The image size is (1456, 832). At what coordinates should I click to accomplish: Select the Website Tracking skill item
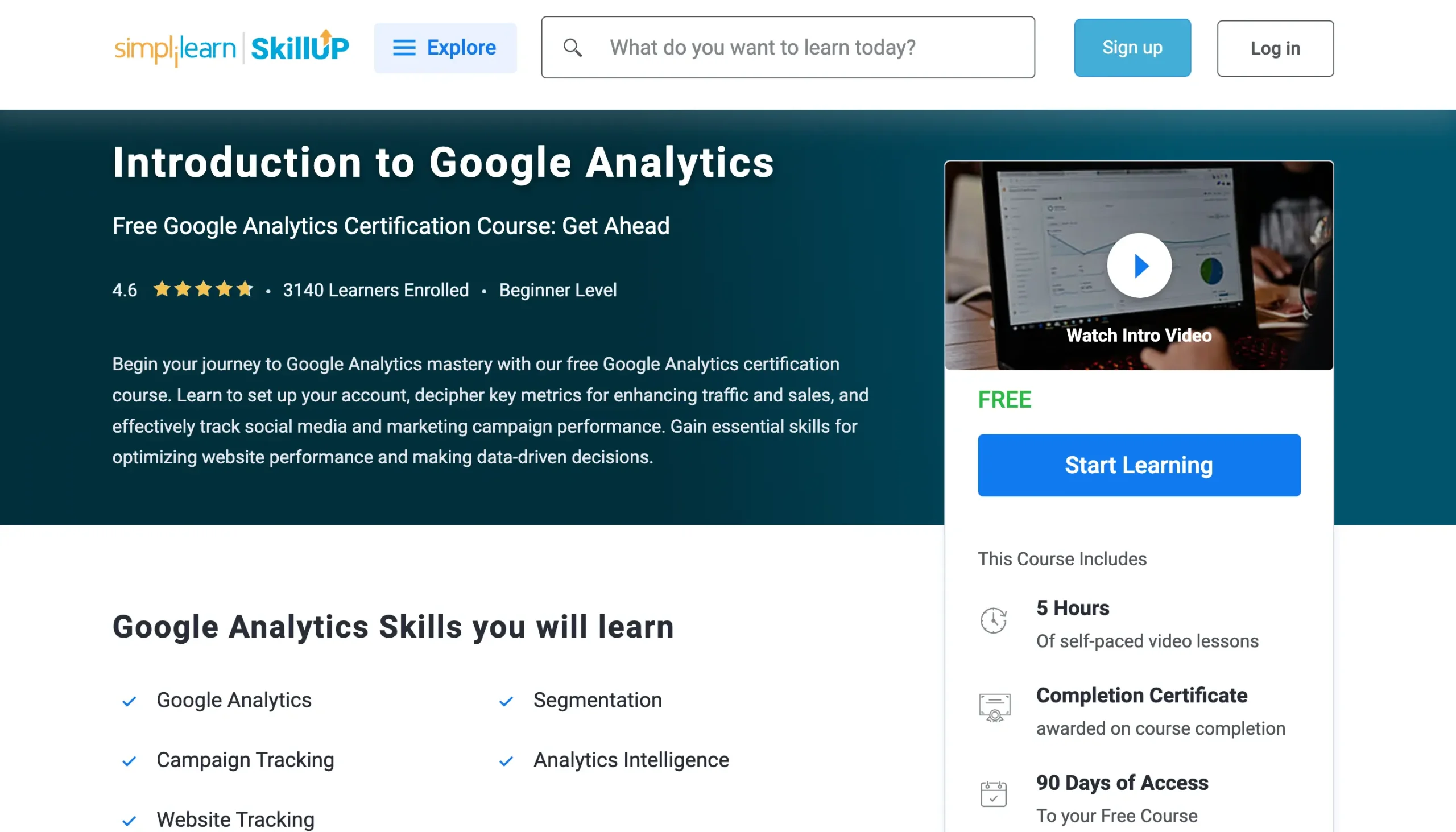[235, 819]
